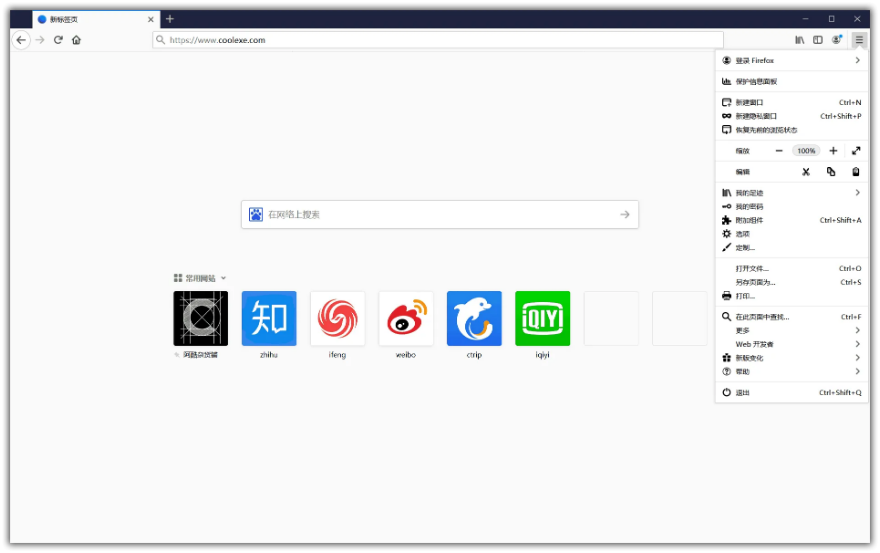Viewport: 880px width, 553px height.
Task: Open Add-ons entry (Ctrl+Shift+A)
Action: pos(791,220)
